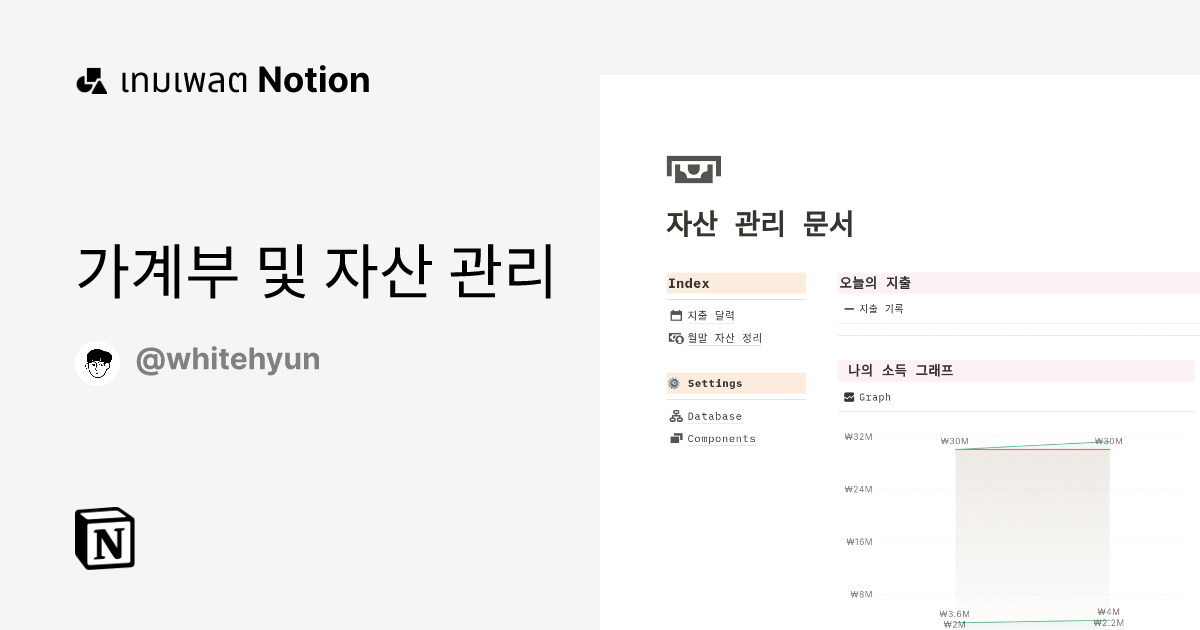This screenshot has width=1200, height=630.
Task: Click the Notion N logo at bottom left
Action: click(x=104, y=539)
